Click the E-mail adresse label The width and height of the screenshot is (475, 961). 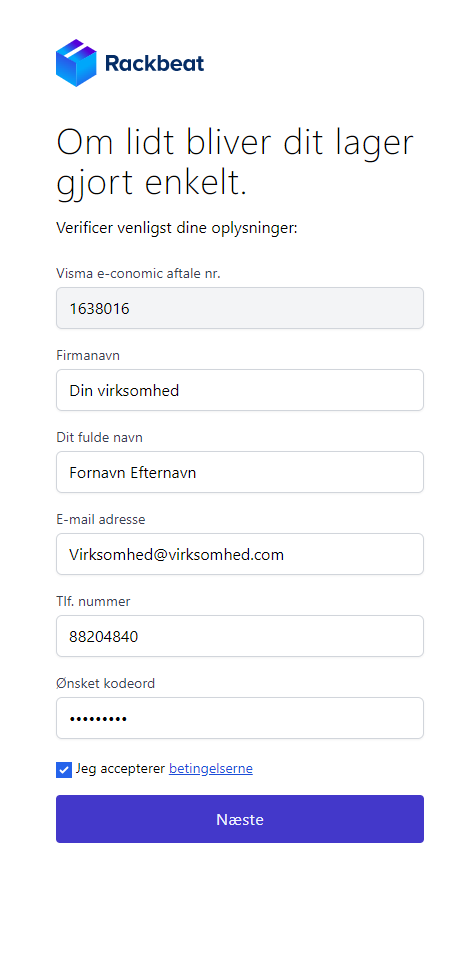(x=101, y=520)
